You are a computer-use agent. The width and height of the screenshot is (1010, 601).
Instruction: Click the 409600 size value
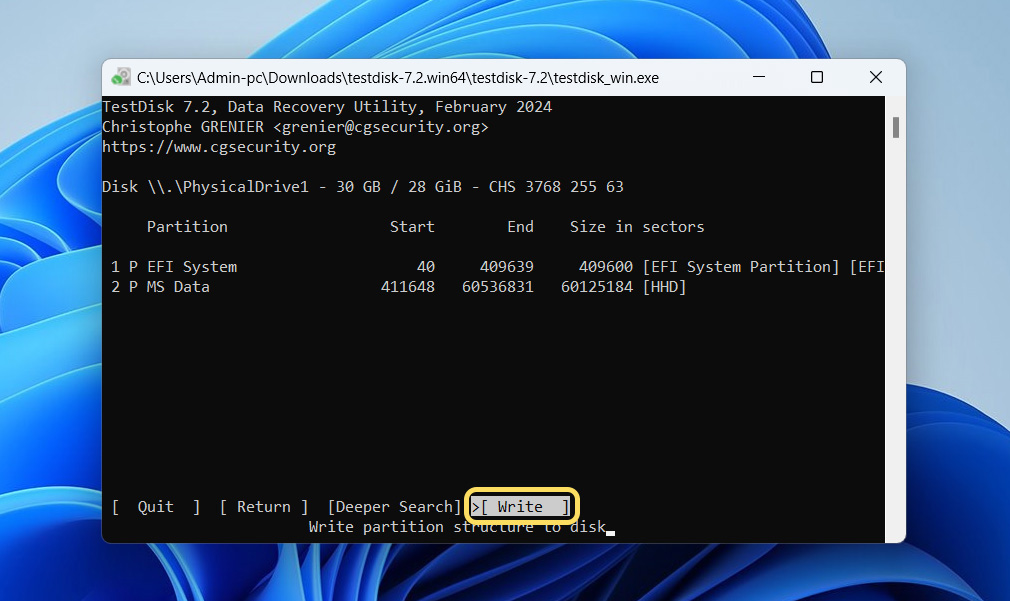605,267
